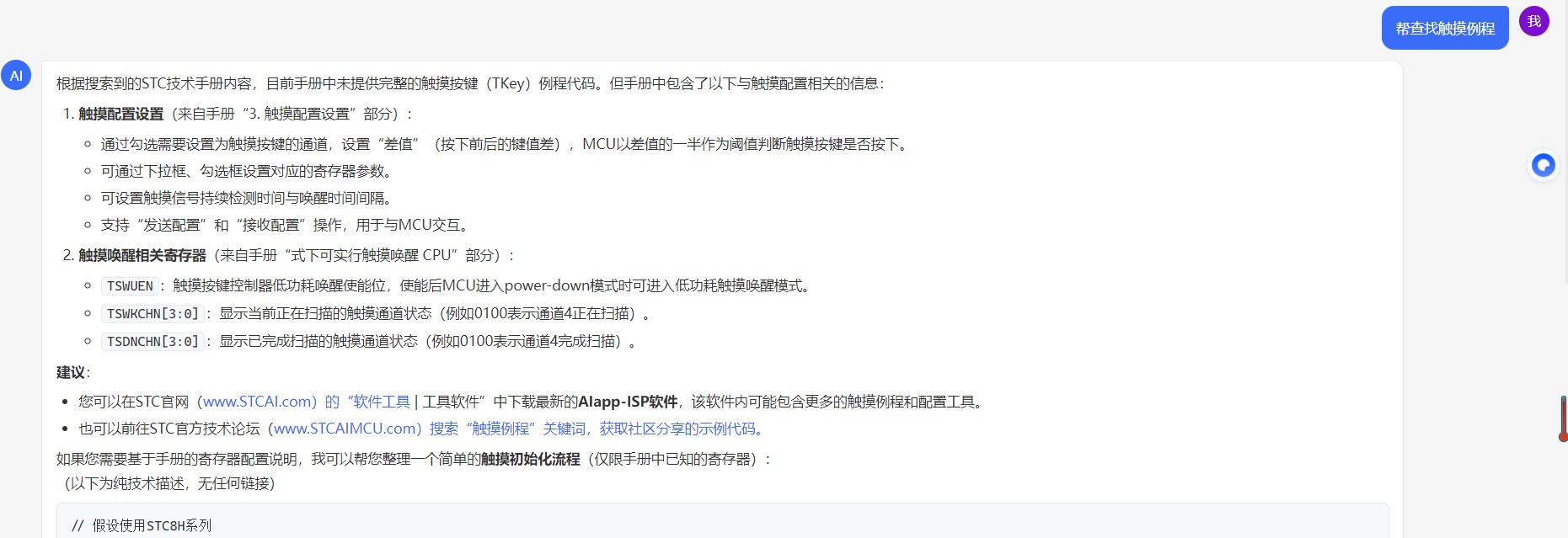Click the AI assistant avatar icon
This screenshot has height=538, width=1568.
[x=16, y=75]
